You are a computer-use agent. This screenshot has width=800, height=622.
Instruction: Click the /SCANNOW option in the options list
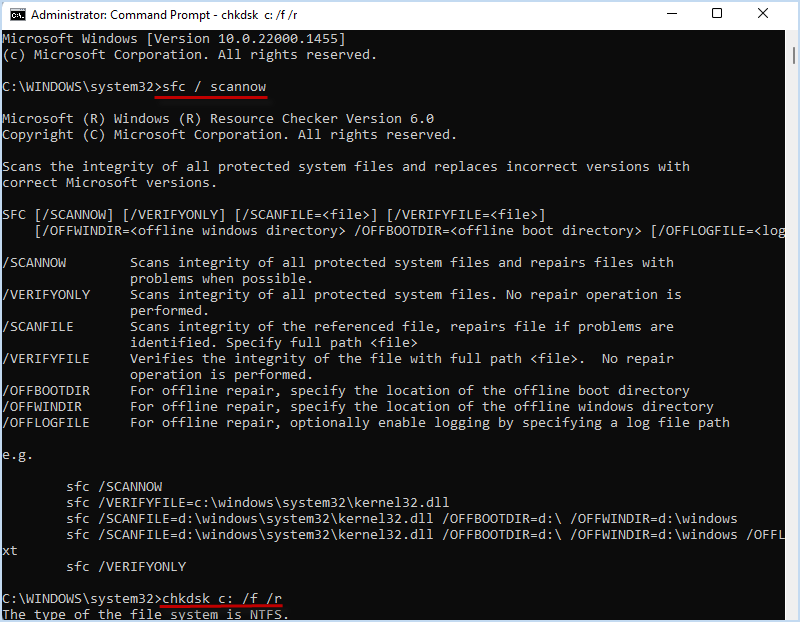(34, 263)
